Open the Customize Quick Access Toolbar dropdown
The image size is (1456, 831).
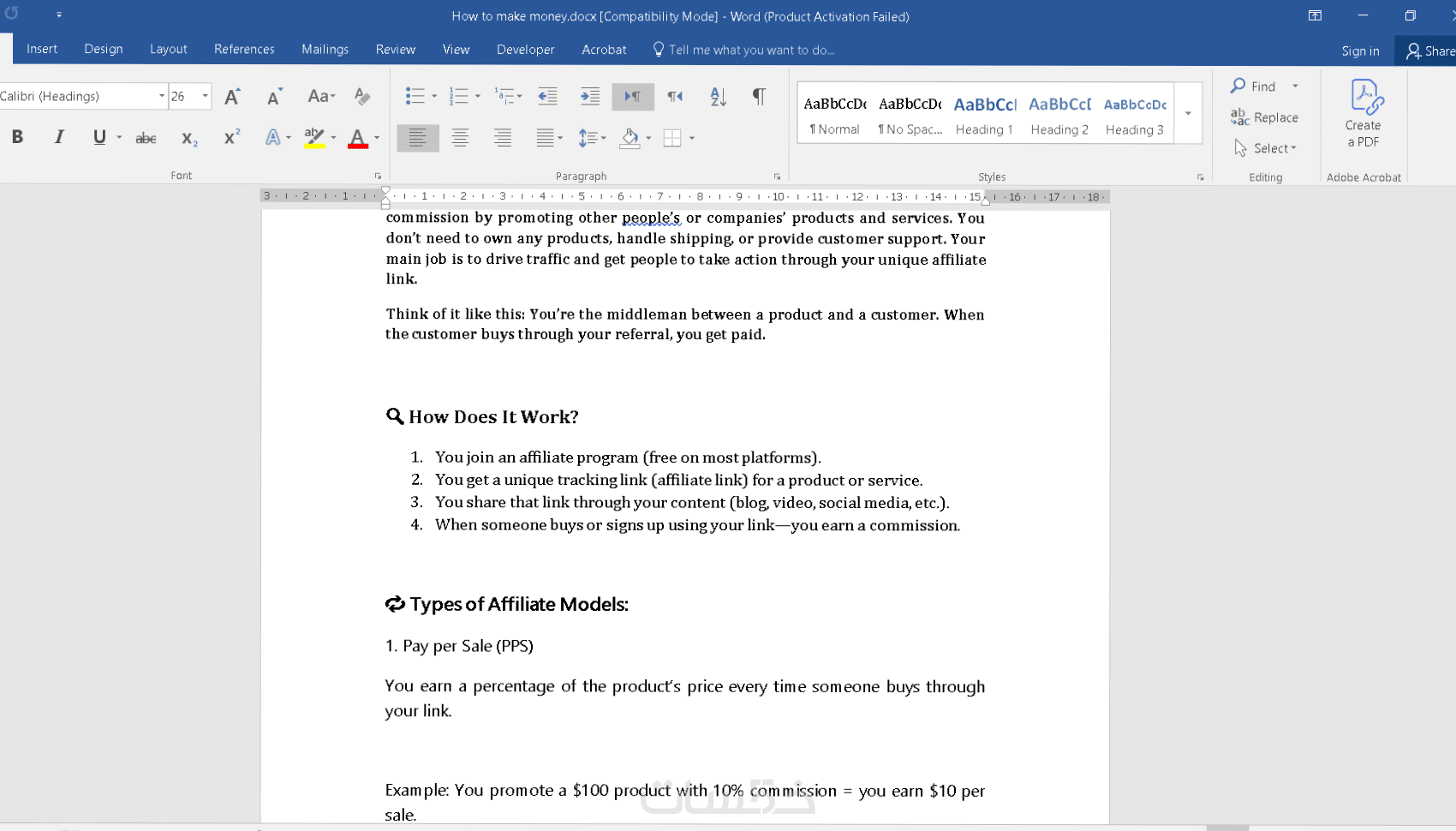[x=59, y=15]
